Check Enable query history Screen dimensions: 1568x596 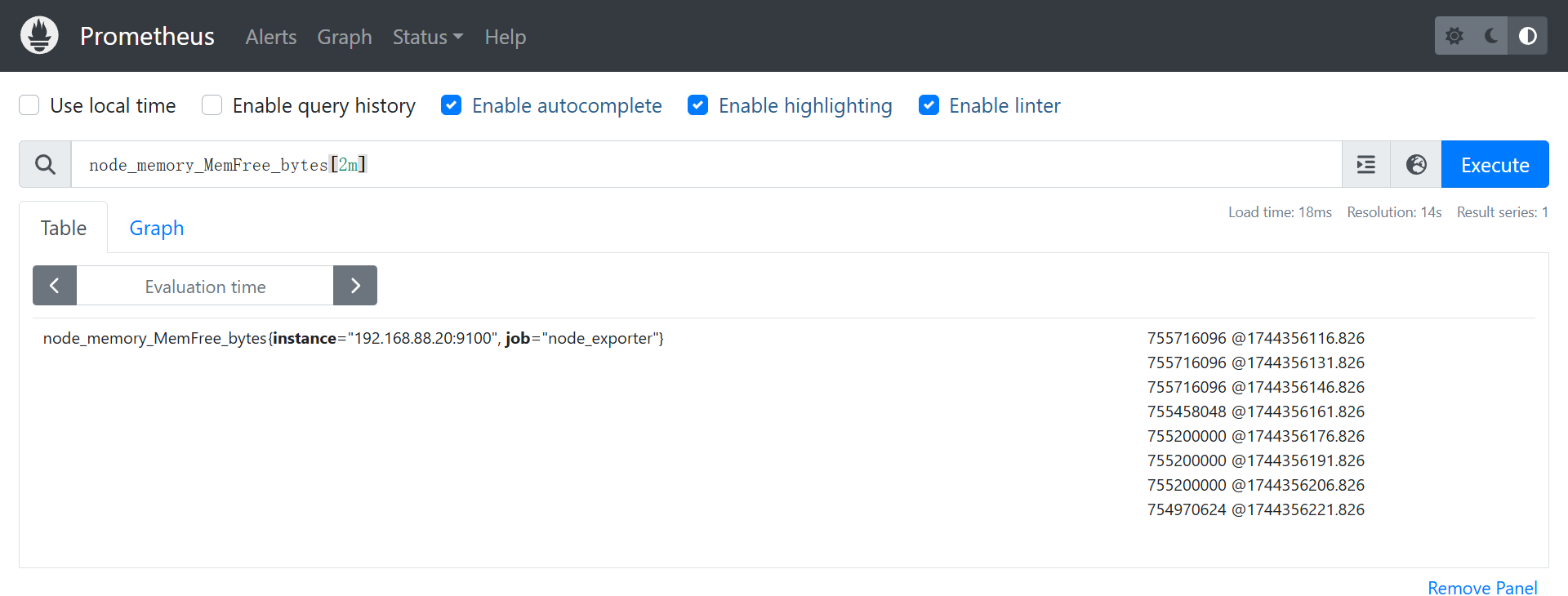(212, 105)
